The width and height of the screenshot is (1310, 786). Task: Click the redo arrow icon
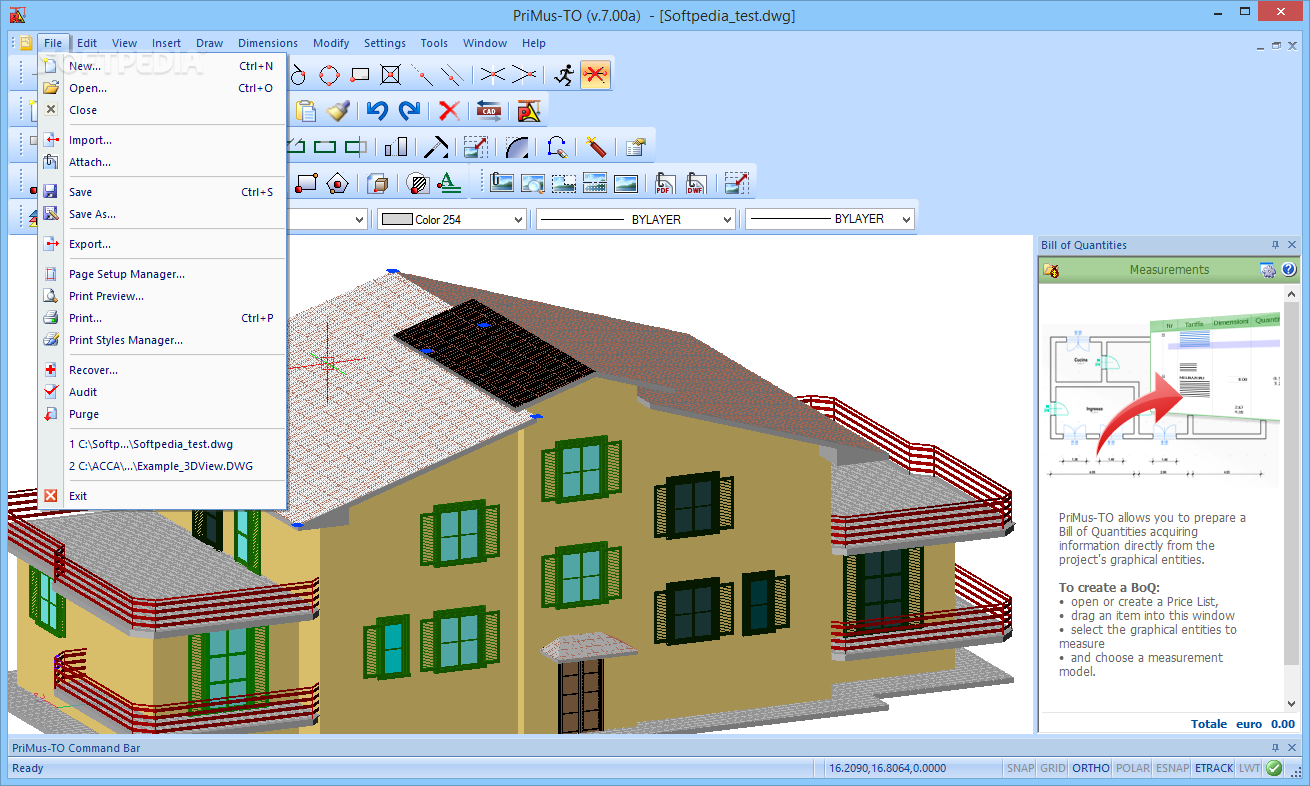point(409,111)
